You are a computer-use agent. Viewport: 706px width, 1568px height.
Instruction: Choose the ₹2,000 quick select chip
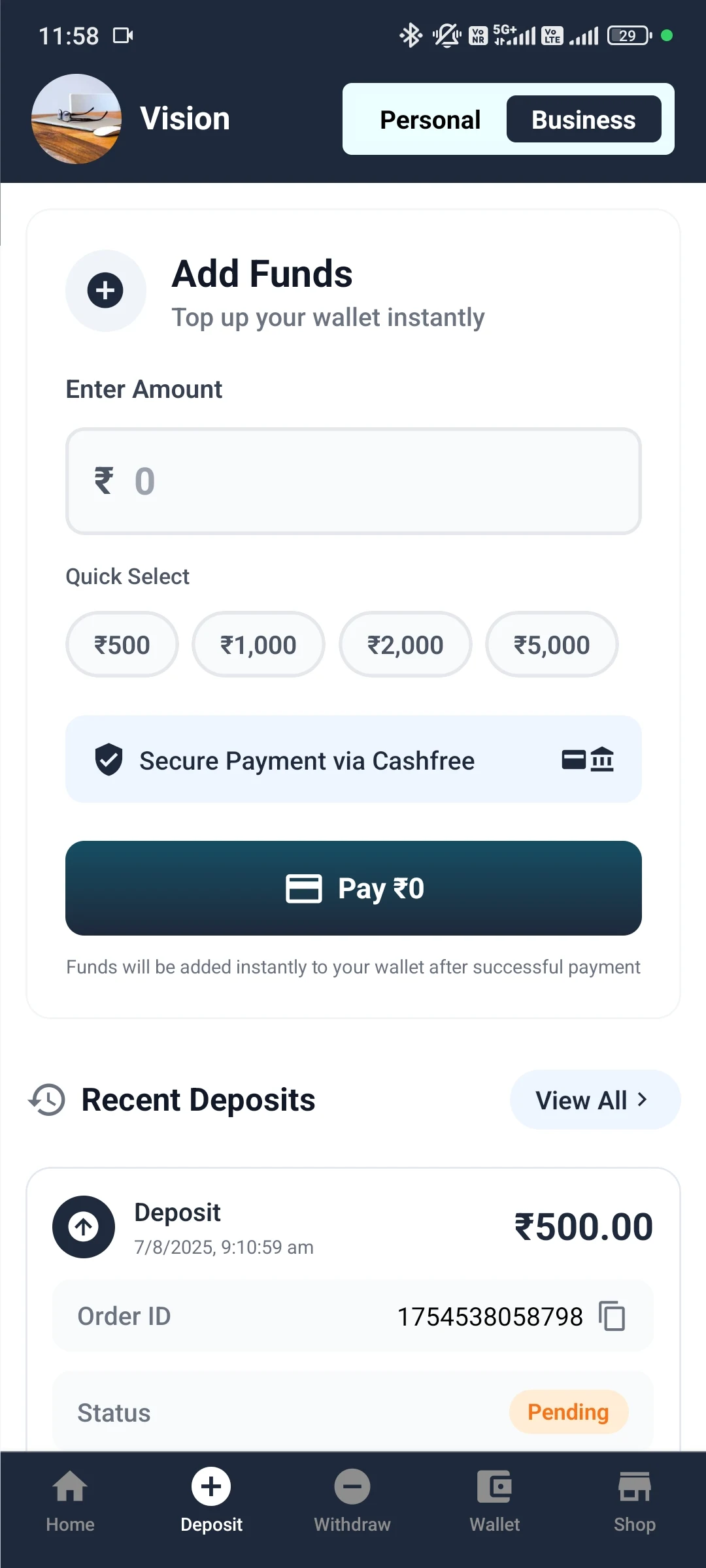405,645
